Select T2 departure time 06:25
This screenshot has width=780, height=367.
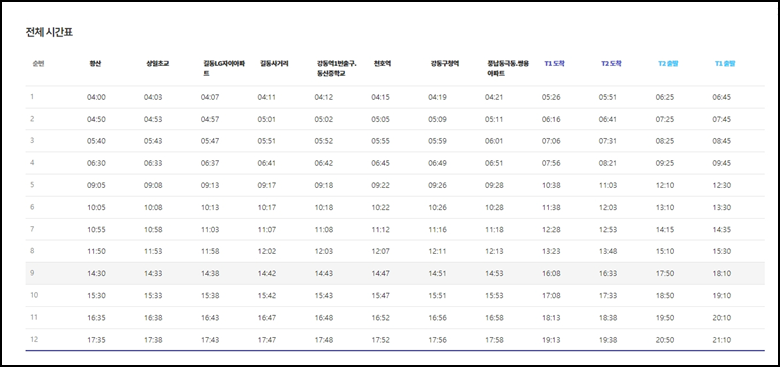[x=665, y=97]
